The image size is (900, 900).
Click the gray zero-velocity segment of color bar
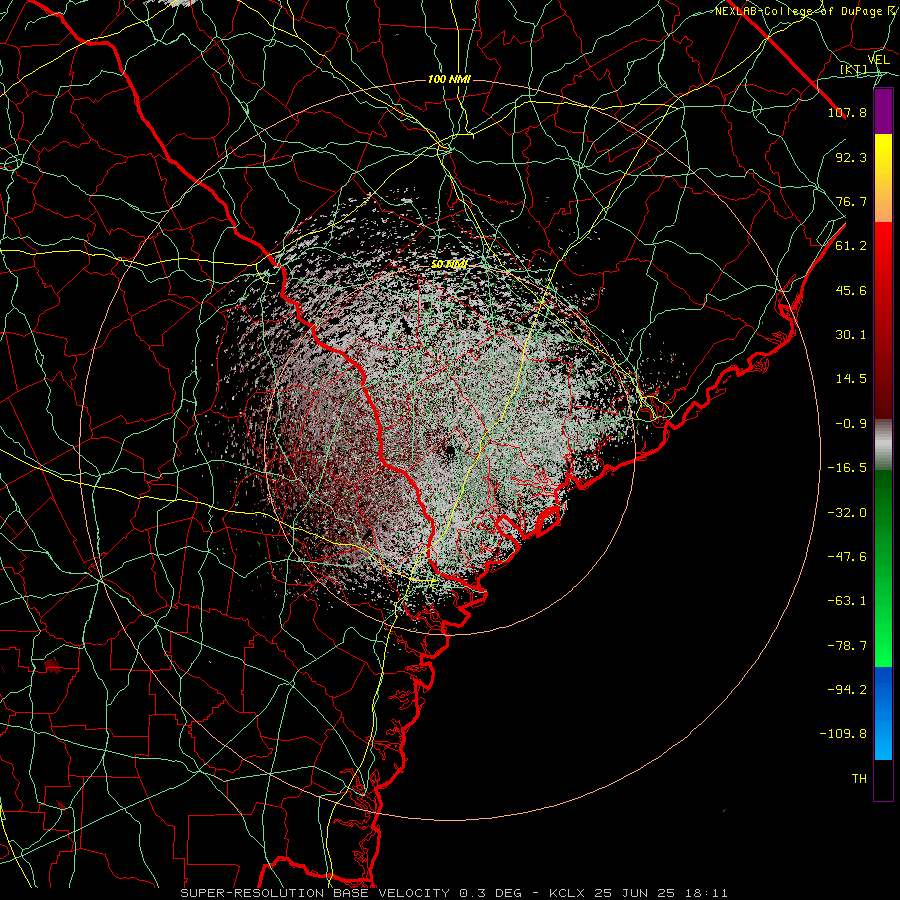click(x=883, y=444)
